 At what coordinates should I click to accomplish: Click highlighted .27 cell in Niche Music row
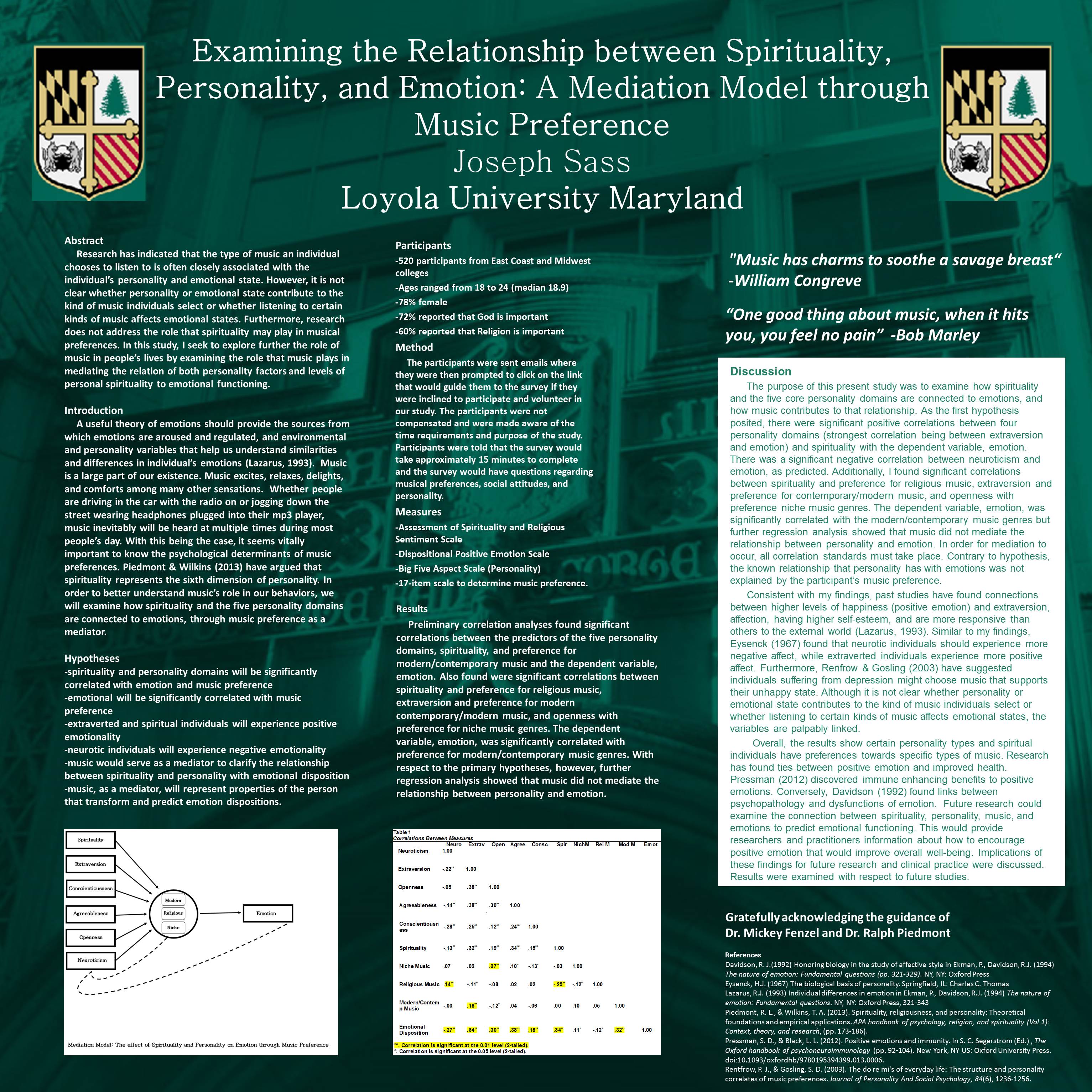pos(494,966)
